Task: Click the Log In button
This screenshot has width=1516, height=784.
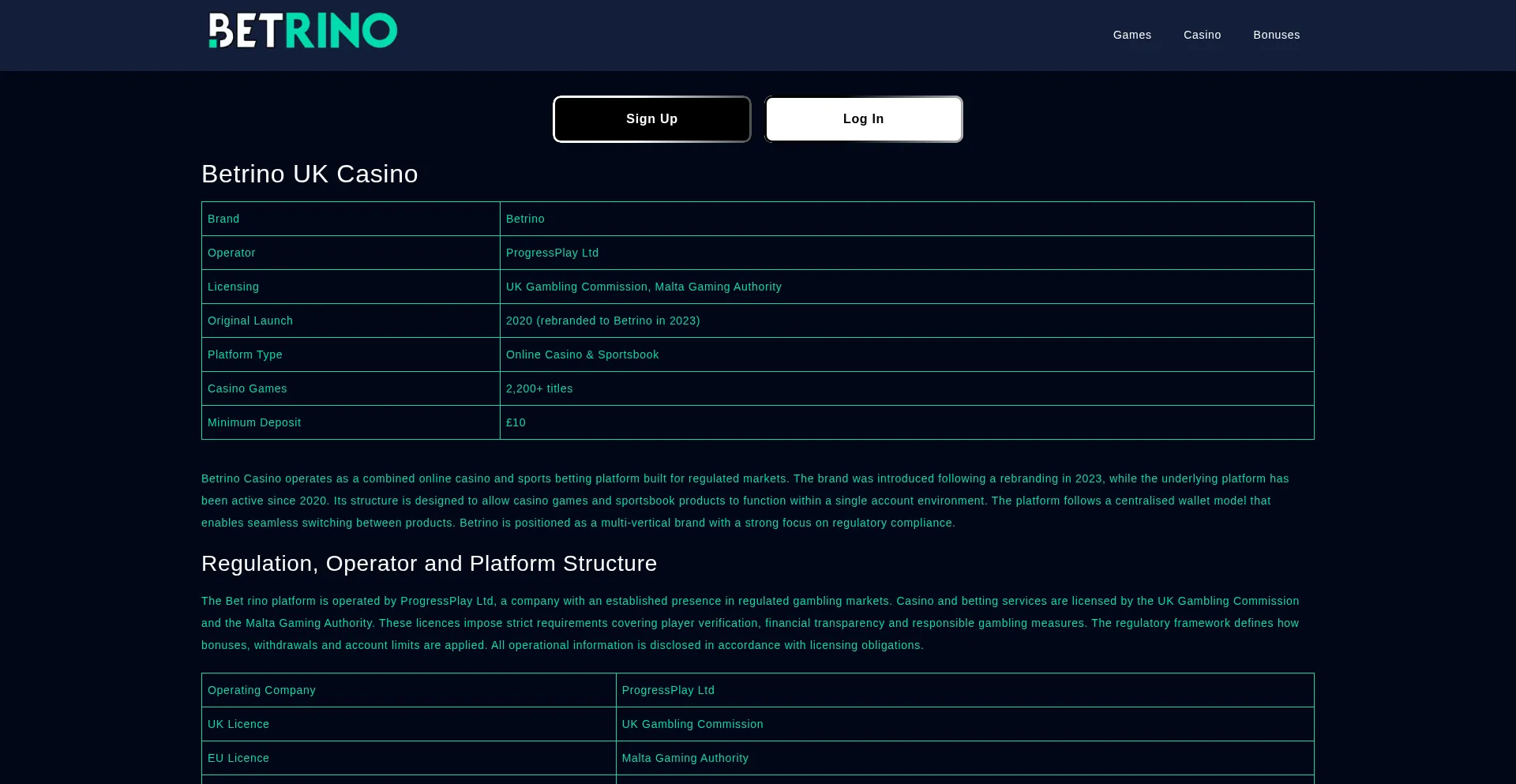Action: [x=864, y=119]
